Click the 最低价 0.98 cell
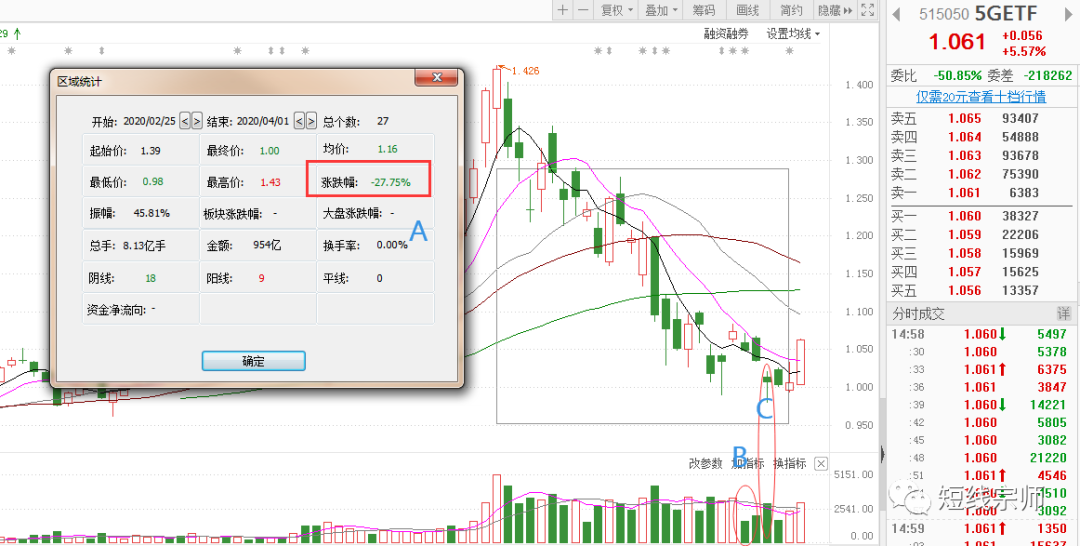 tap(141, 182)
